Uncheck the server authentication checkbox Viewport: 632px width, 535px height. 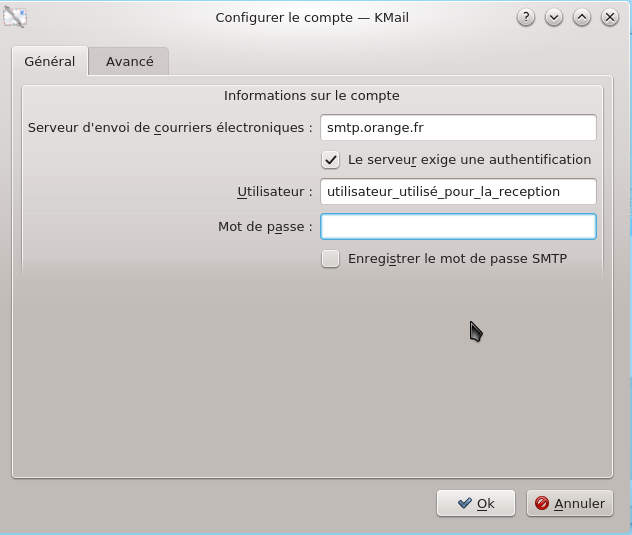(330, 160)
